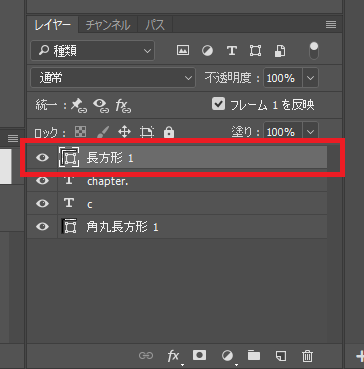Filter for shape layers icon
This screenshot has height=369, width=364.
255,51
